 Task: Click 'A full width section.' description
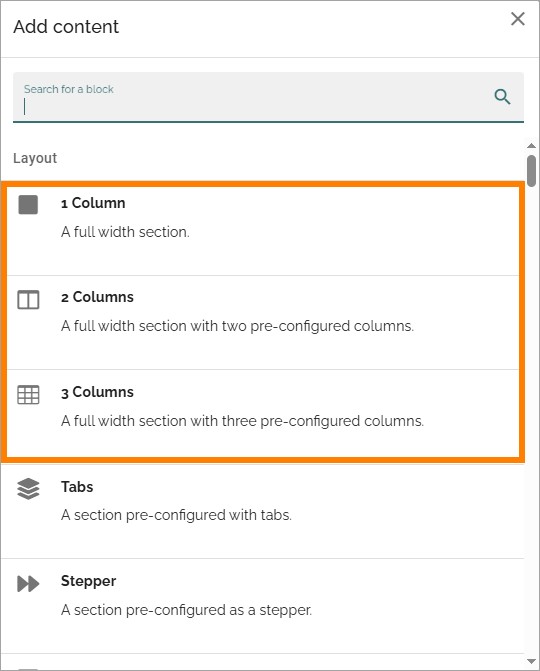(x=125, y=232)
